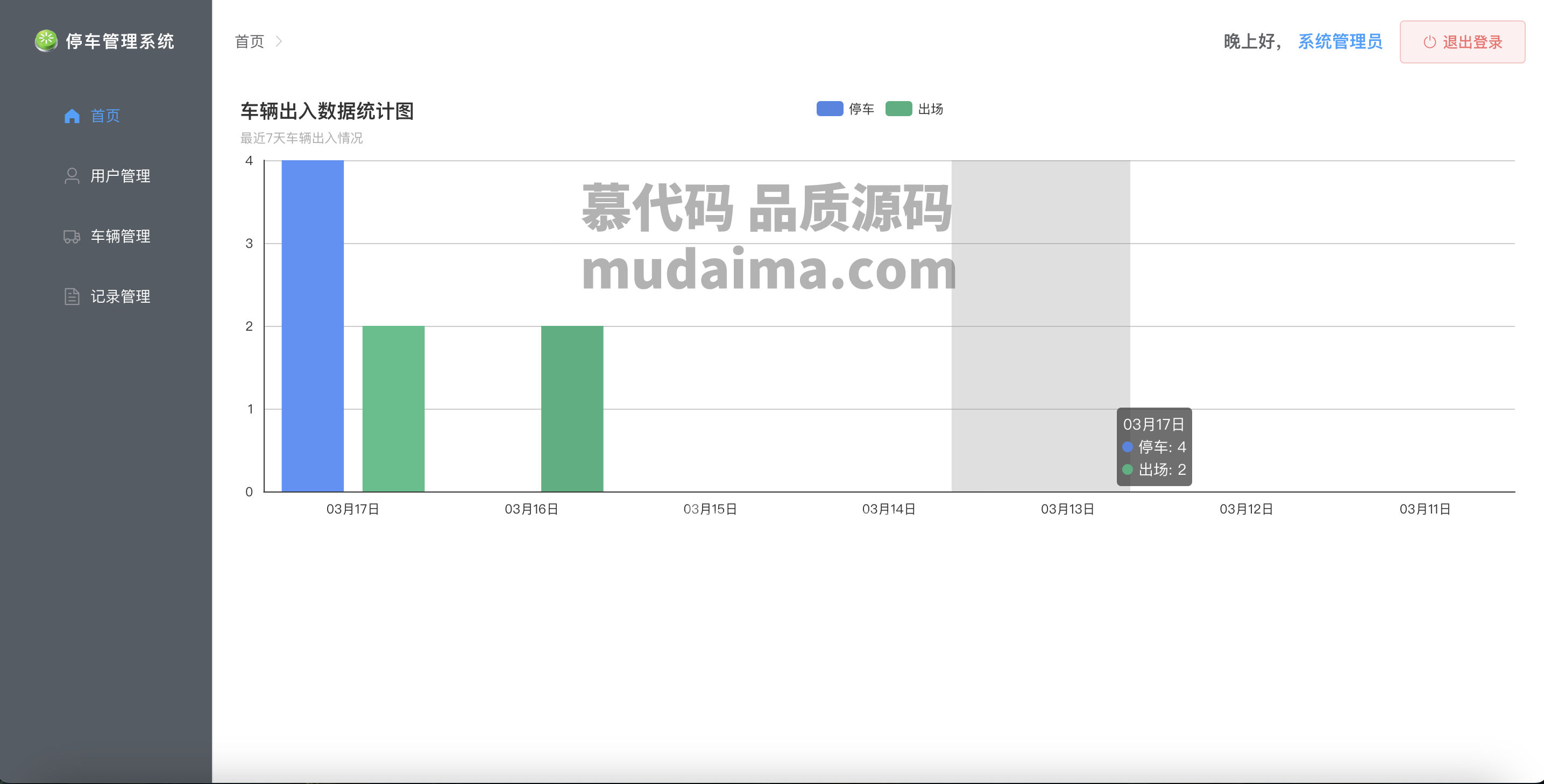Click the truck icon beside 车辆管理
This screenshot has height=784, width=1544.
72,237
